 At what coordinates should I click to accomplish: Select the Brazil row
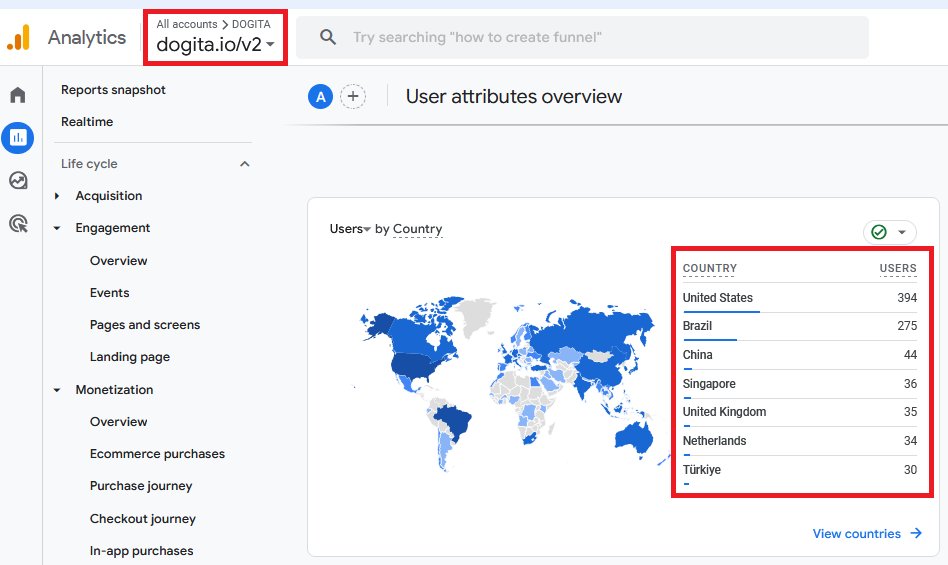(x=800, y=326)
